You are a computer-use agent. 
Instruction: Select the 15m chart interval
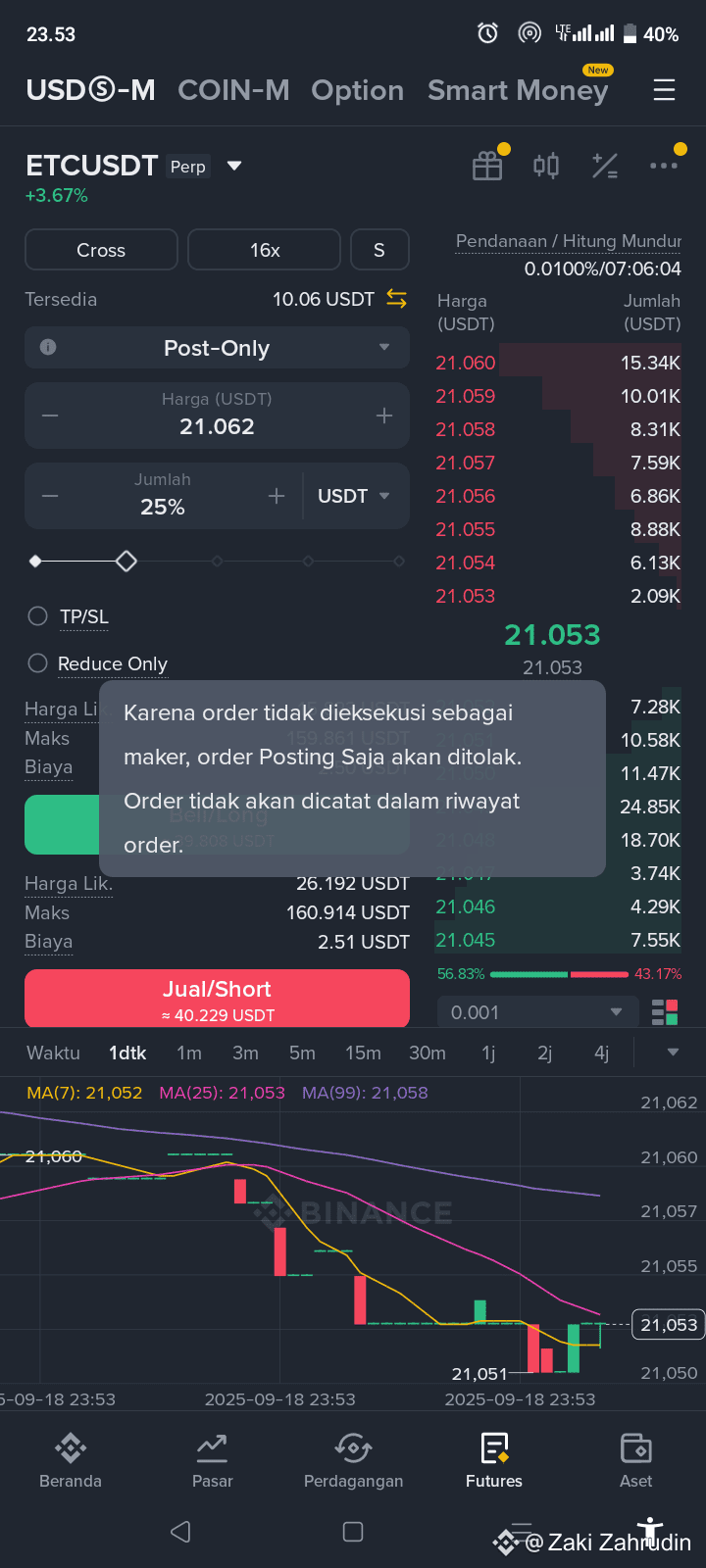(363, 1053)
